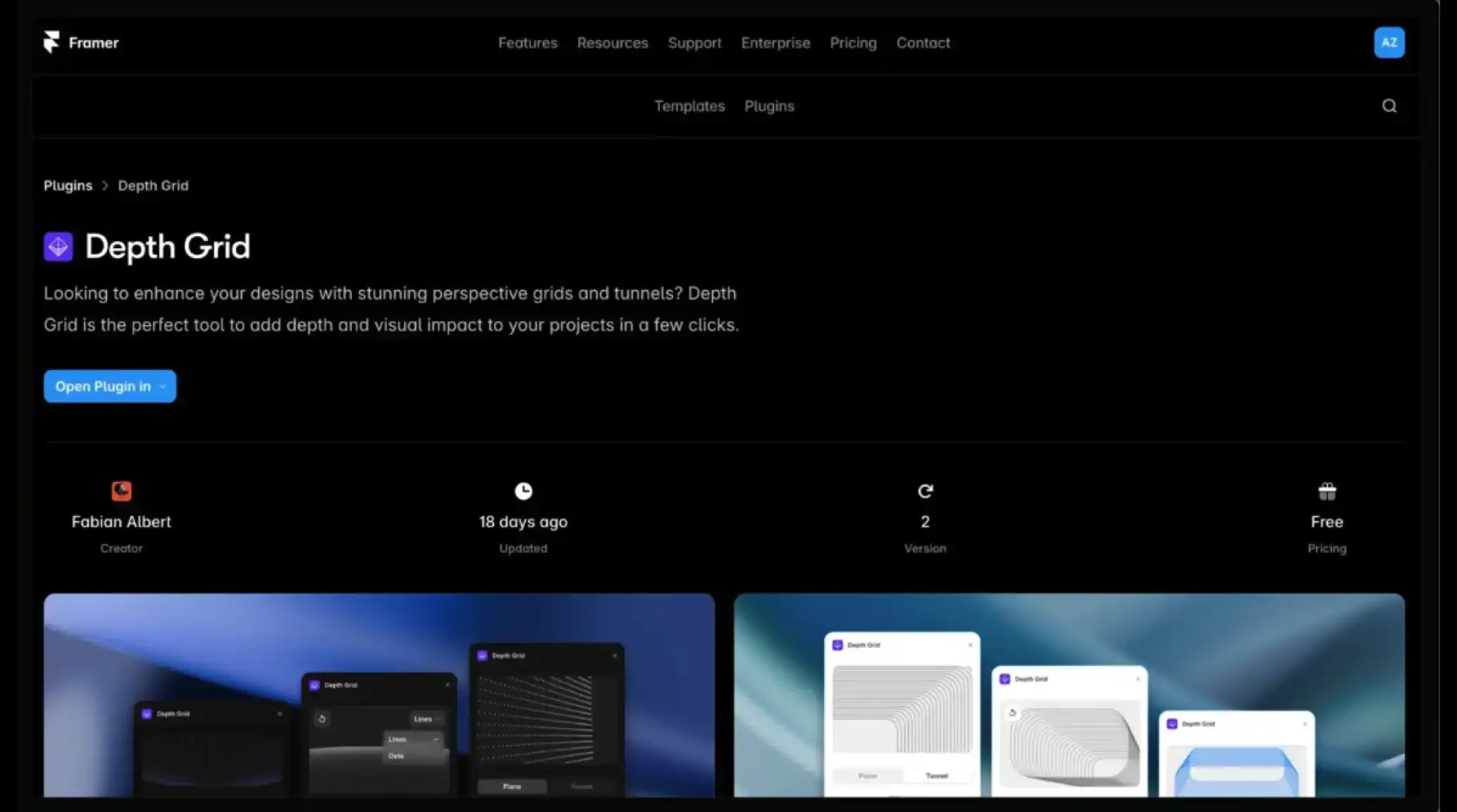Viewport: 1457px width, 812px height.
Task: Switch to the Templates tab
Action: [689, 106]
